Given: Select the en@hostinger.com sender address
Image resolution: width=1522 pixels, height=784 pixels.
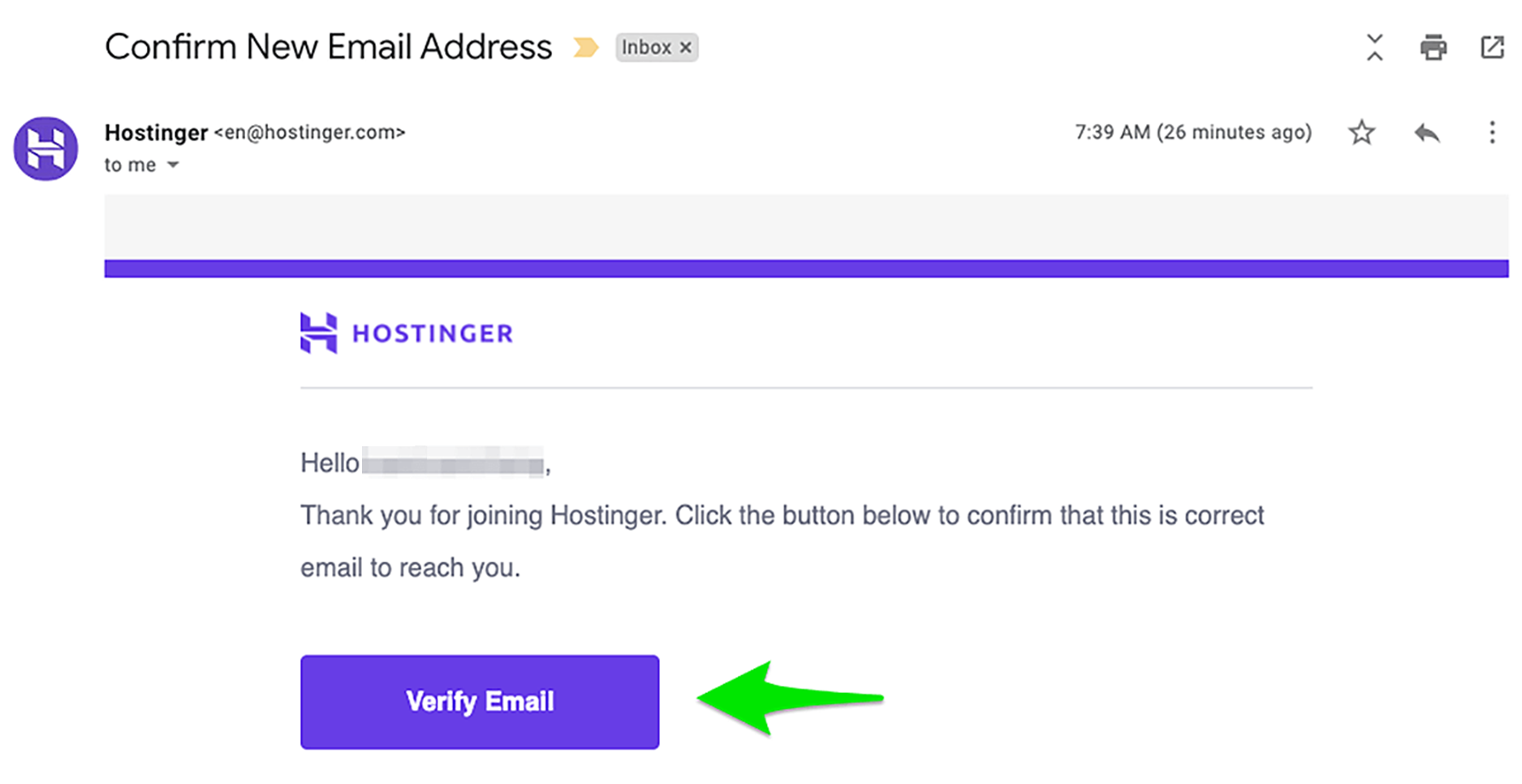Looking at the screenshot, I should click(x=309, y=132).
